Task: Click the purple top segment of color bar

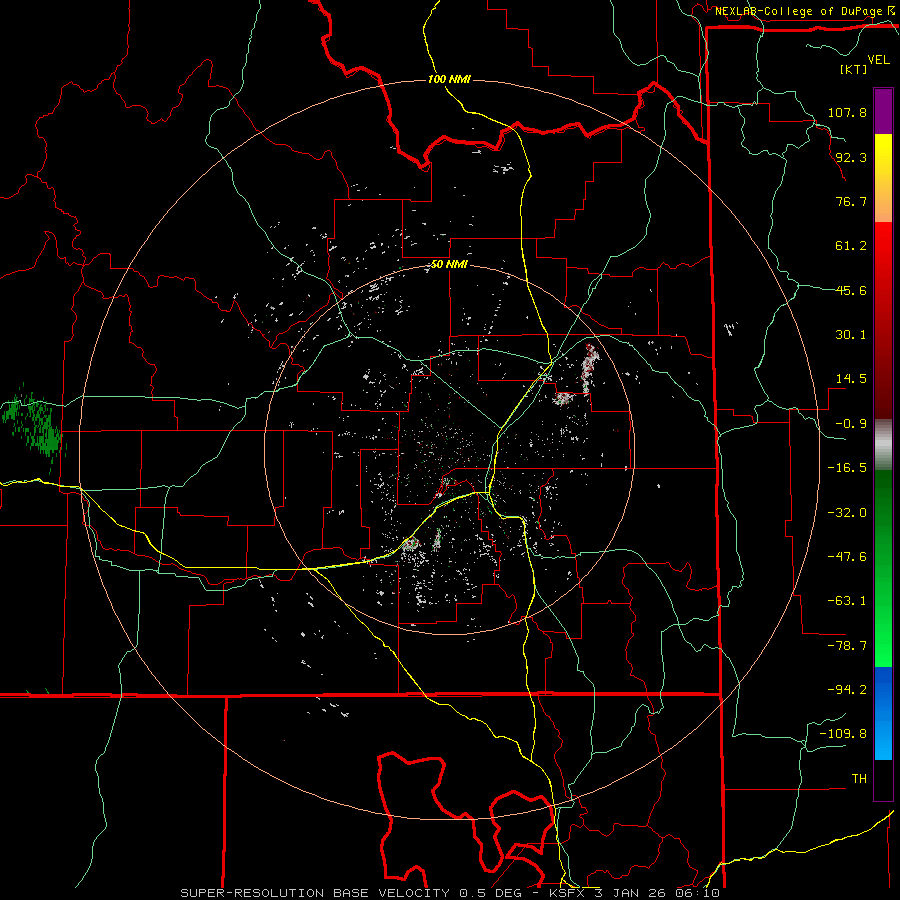Action: 883,112
